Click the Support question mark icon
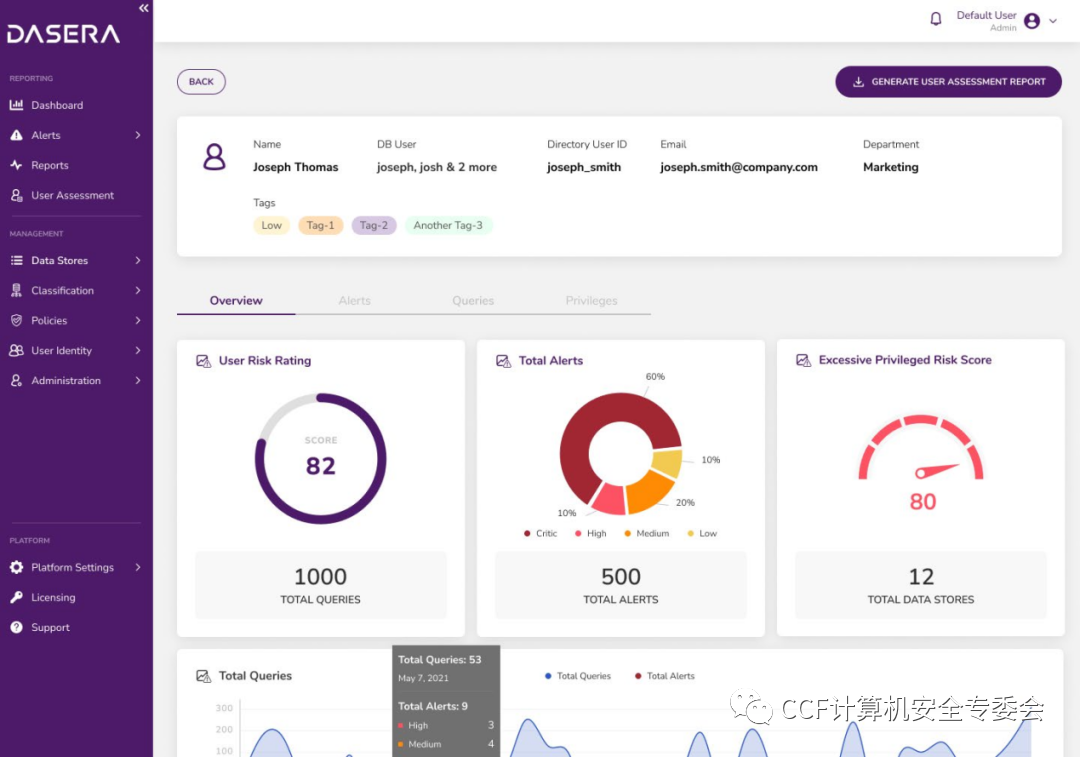 pos(17,628)
